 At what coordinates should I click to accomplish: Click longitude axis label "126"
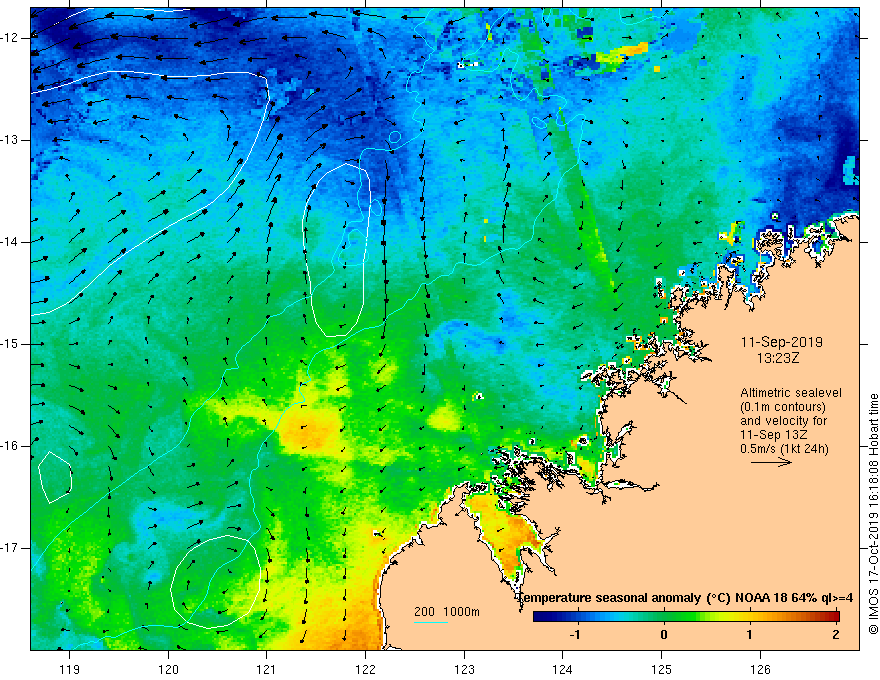pyautogui.click(x=760, y=669)
